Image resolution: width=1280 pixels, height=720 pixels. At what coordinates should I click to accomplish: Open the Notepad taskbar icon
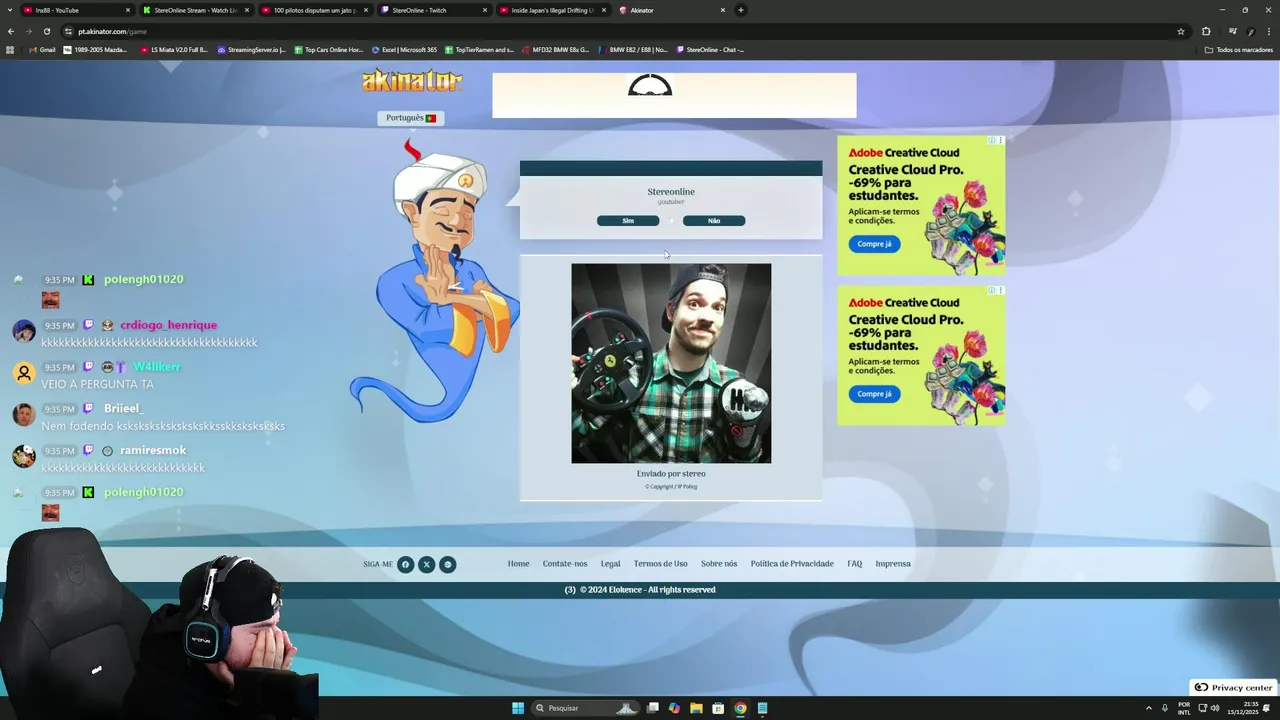[x=762, y=708]
